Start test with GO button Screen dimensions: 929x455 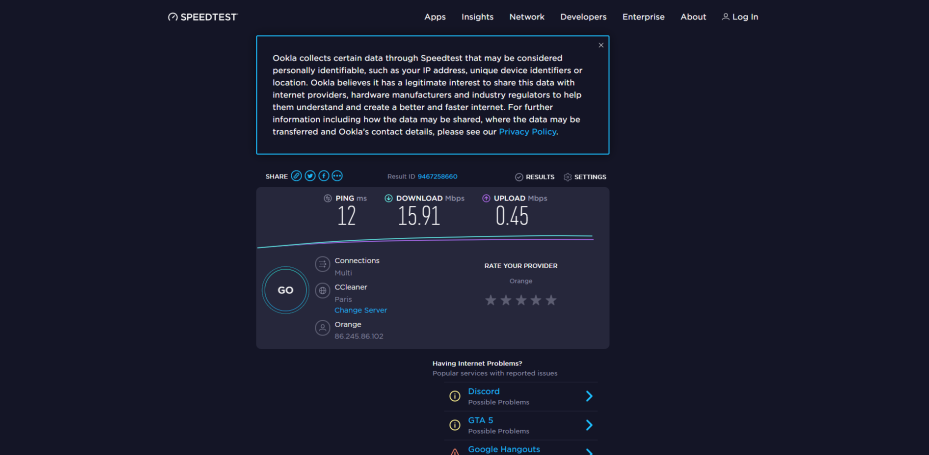(x=286, y=290)
